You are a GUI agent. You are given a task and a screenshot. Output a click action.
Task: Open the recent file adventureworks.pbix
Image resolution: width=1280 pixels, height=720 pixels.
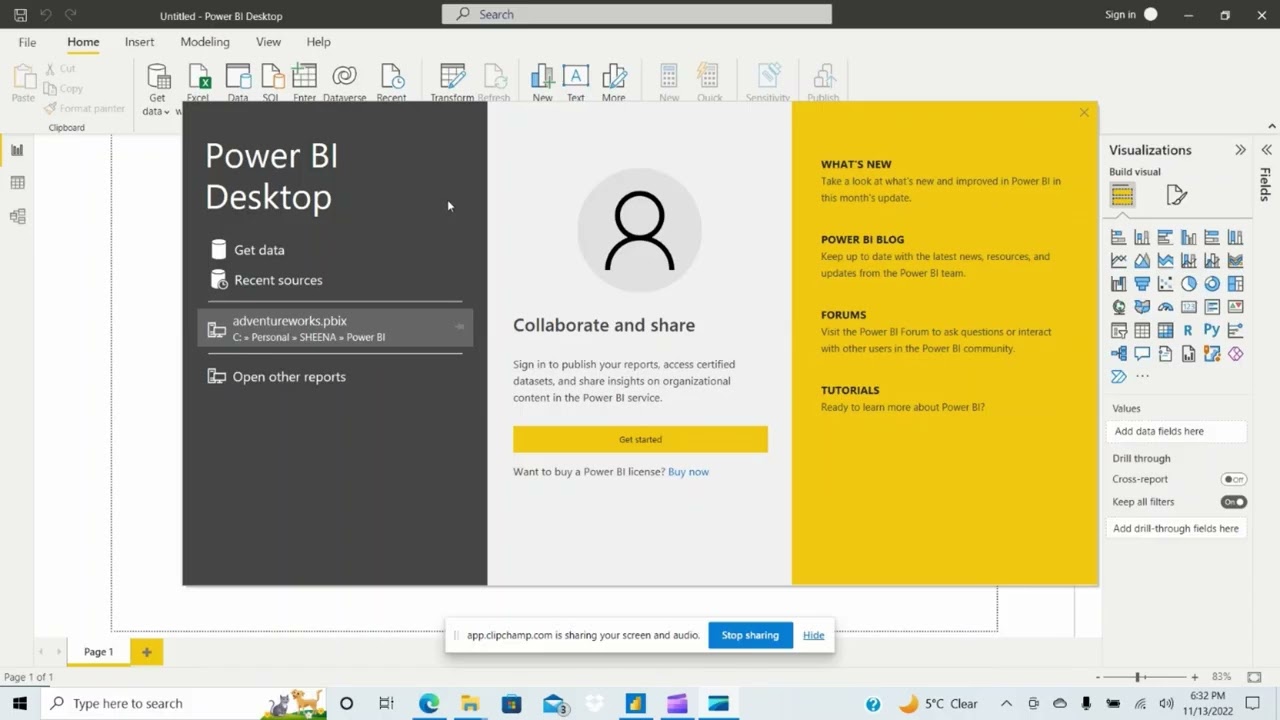pyautogui.click(x=335, y=328)
